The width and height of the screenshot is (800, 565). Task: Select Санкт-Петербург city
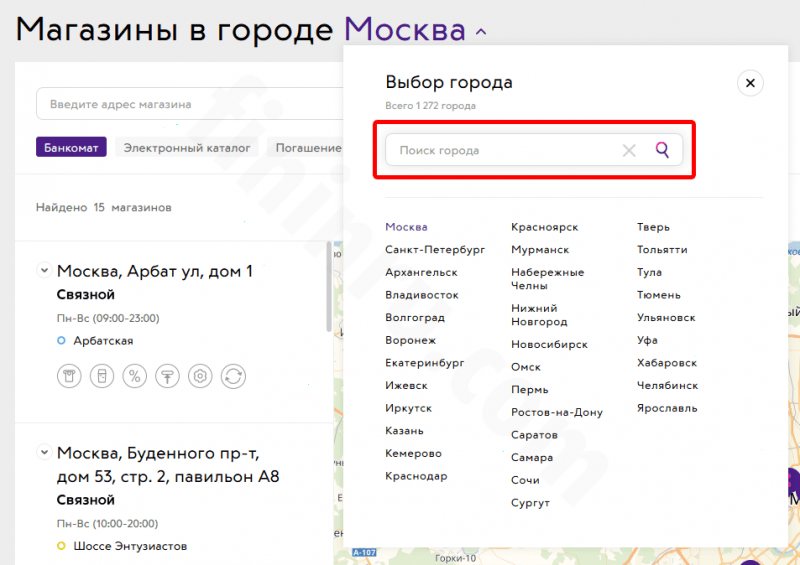tap(435, 250)
